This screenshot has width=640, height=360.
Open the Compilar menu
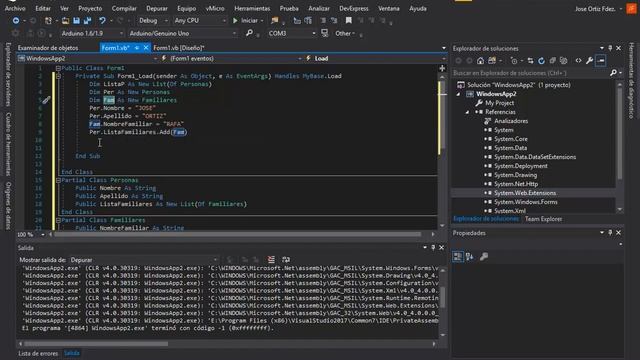click(x=124, y=8)
